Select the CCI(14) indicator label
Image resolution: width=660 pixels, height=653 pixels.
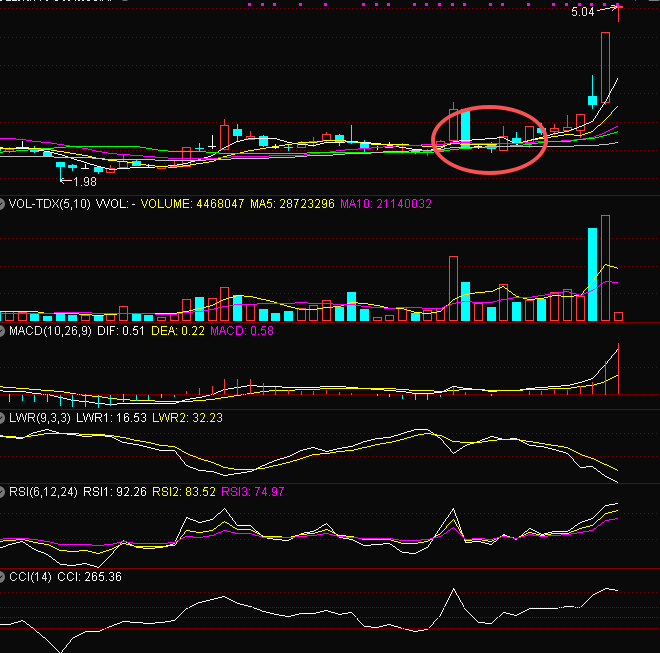point(30,577)
